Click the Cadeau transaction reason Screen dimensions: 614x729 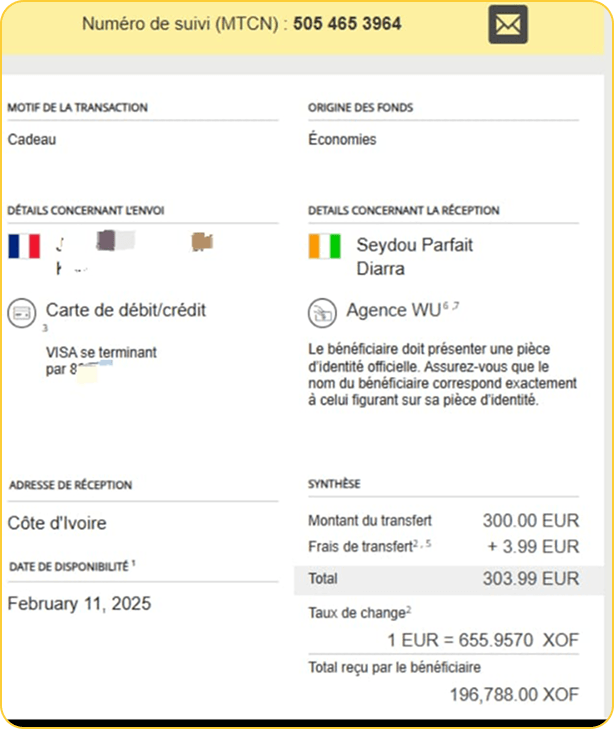coord(32,140)
